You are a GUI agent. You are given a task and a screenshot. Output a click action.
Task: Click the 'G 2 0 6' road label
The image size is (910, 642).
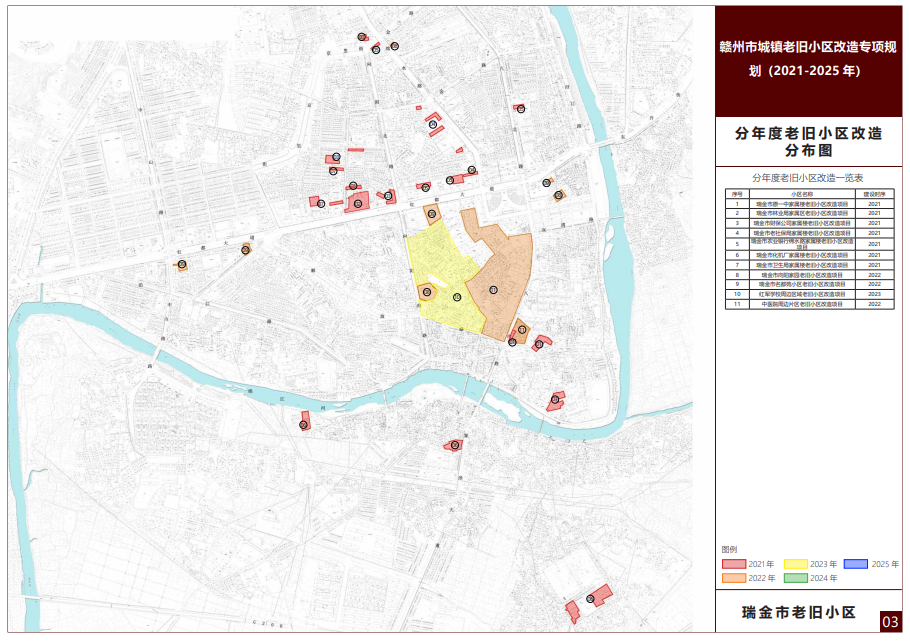[x=268, y=625]
